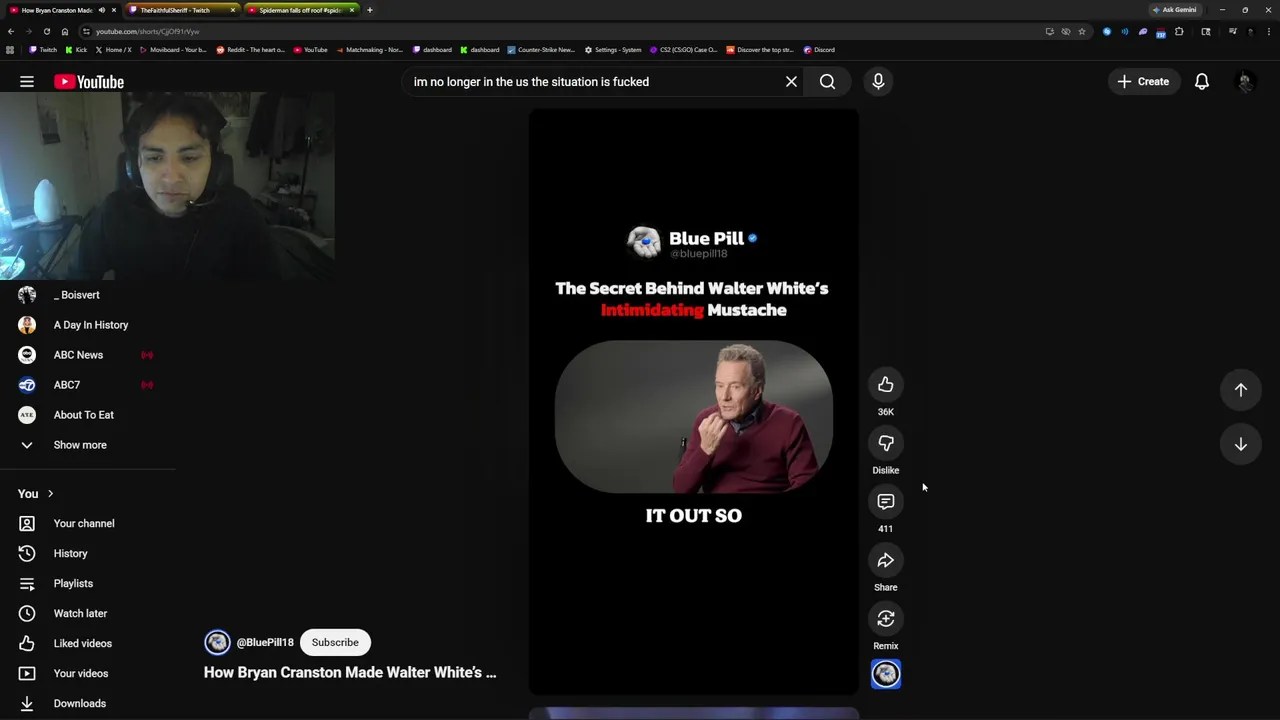1280x720 pixels.
Task: Go to previous Short with up arrow
Action: coord(1240,390)
